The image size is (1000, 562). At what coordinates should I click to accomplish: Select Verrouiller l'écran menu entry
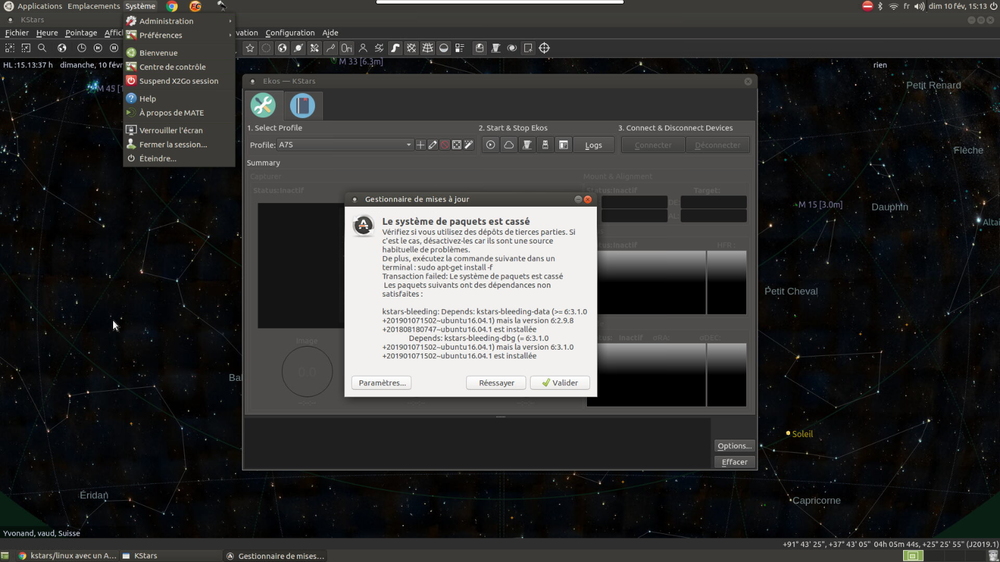pos(179,130)
